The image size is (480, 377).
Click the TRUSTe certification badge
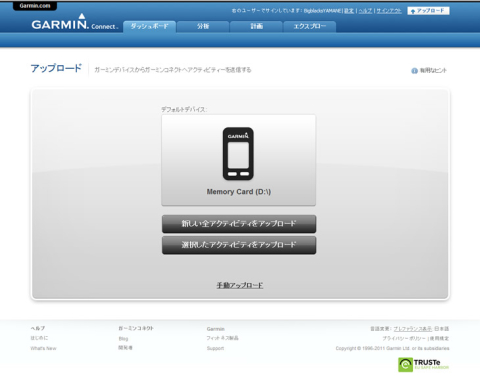pos(424,365)
